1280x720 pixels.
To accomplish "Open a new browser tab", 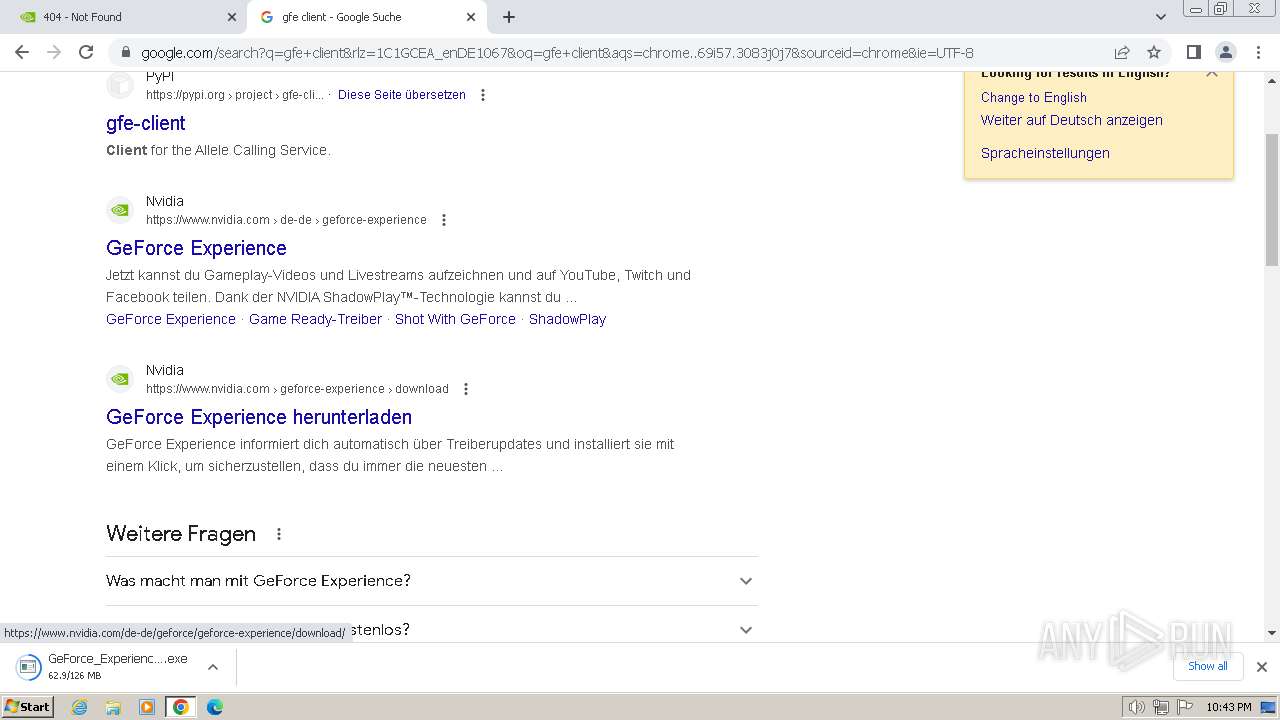I will tap(509, 17).
